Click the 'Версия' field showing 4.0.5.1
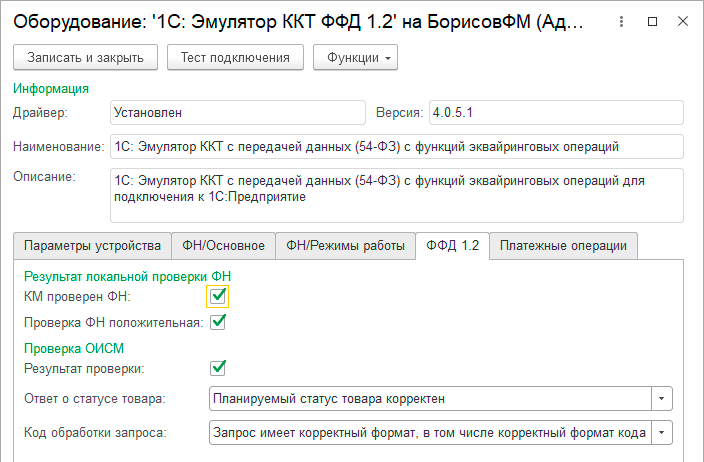 pos(554,113)
